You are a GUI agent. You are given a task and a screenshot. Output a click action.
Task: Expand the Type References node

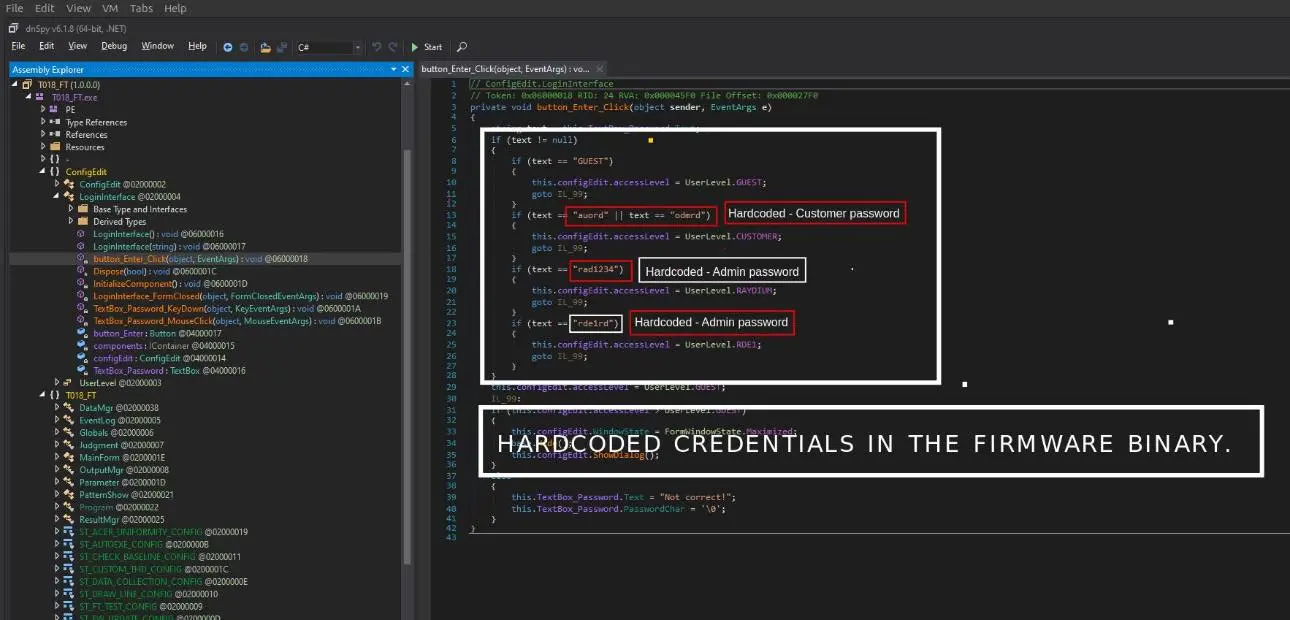pyautogui.click(x=43, y=122)
